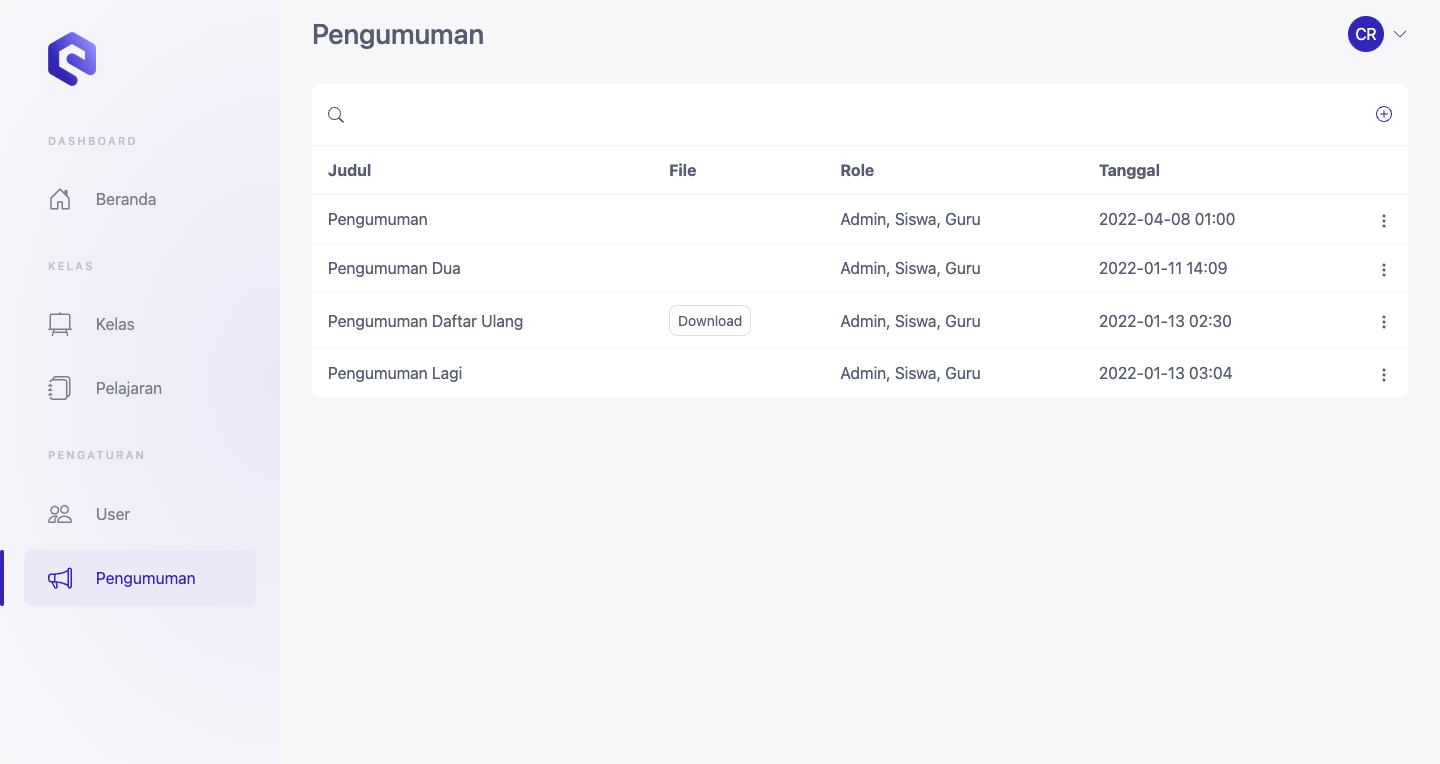Open options menu for Pengumuman row
The width and height of the screenshot is (1440, 764).
(x=1384, y=221)
